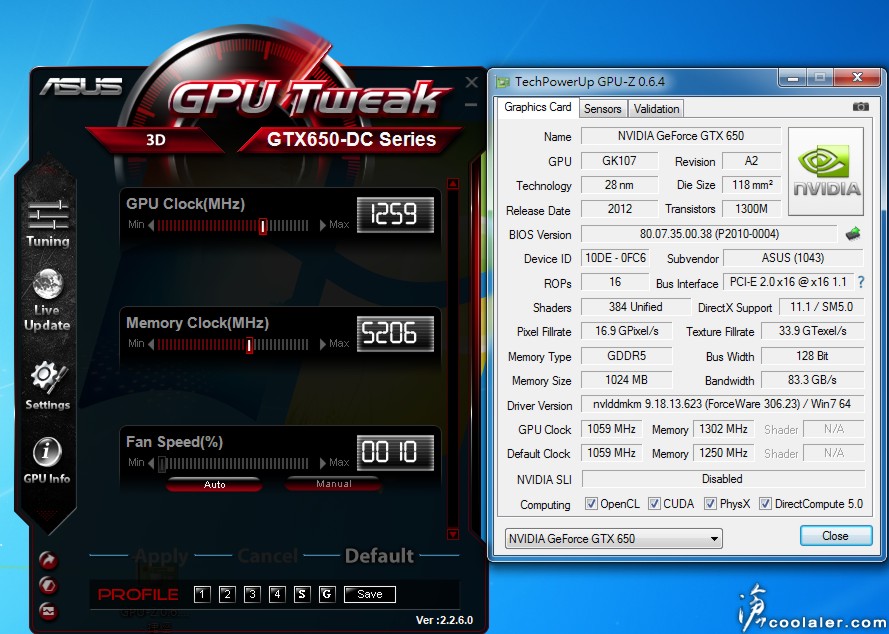Load profile 2
This screenshot has height=634, width=889.
(227, 594)
